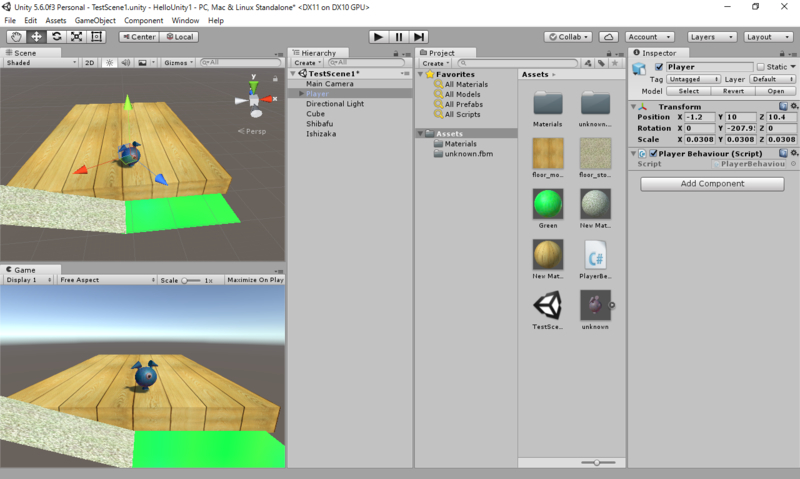This screenshot has width=800, height=479.
Task: Toggle scene effects image icon
Action: coord(143,63)
